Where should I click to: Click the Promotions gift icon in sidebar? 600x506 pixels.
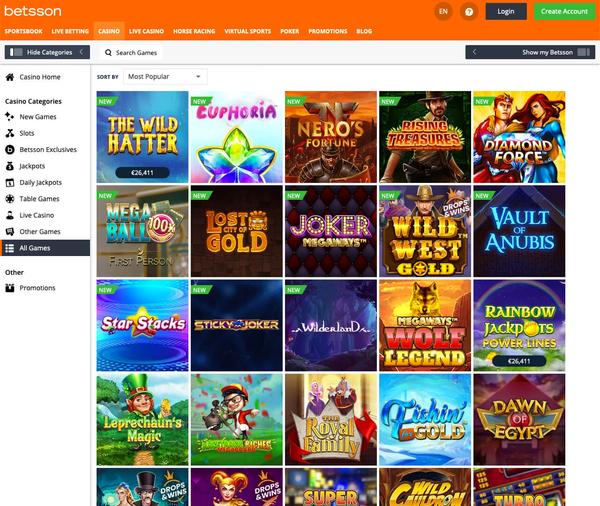[x=10, y=287]
